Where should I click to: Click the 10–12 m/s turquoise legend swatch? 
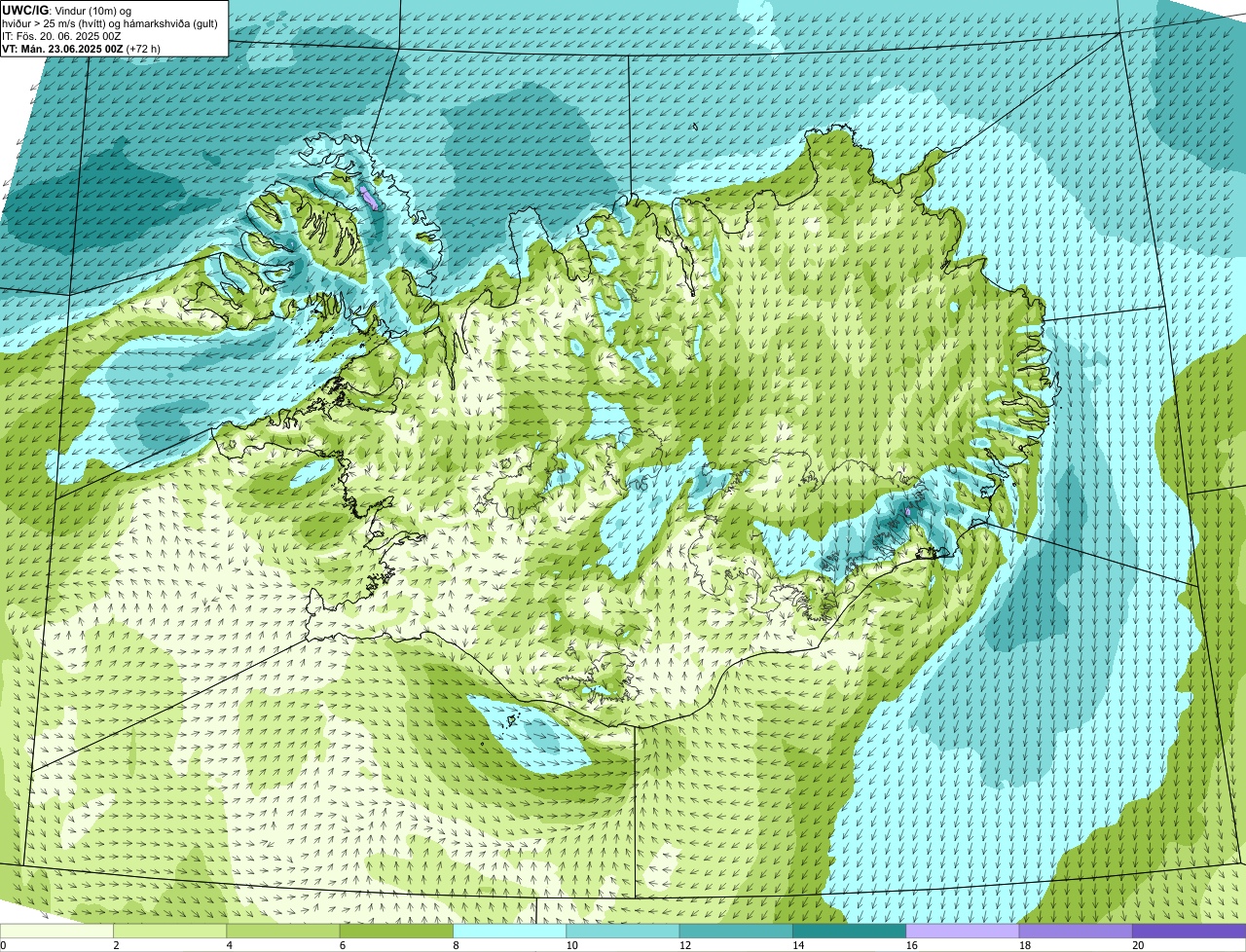(623, 931)
